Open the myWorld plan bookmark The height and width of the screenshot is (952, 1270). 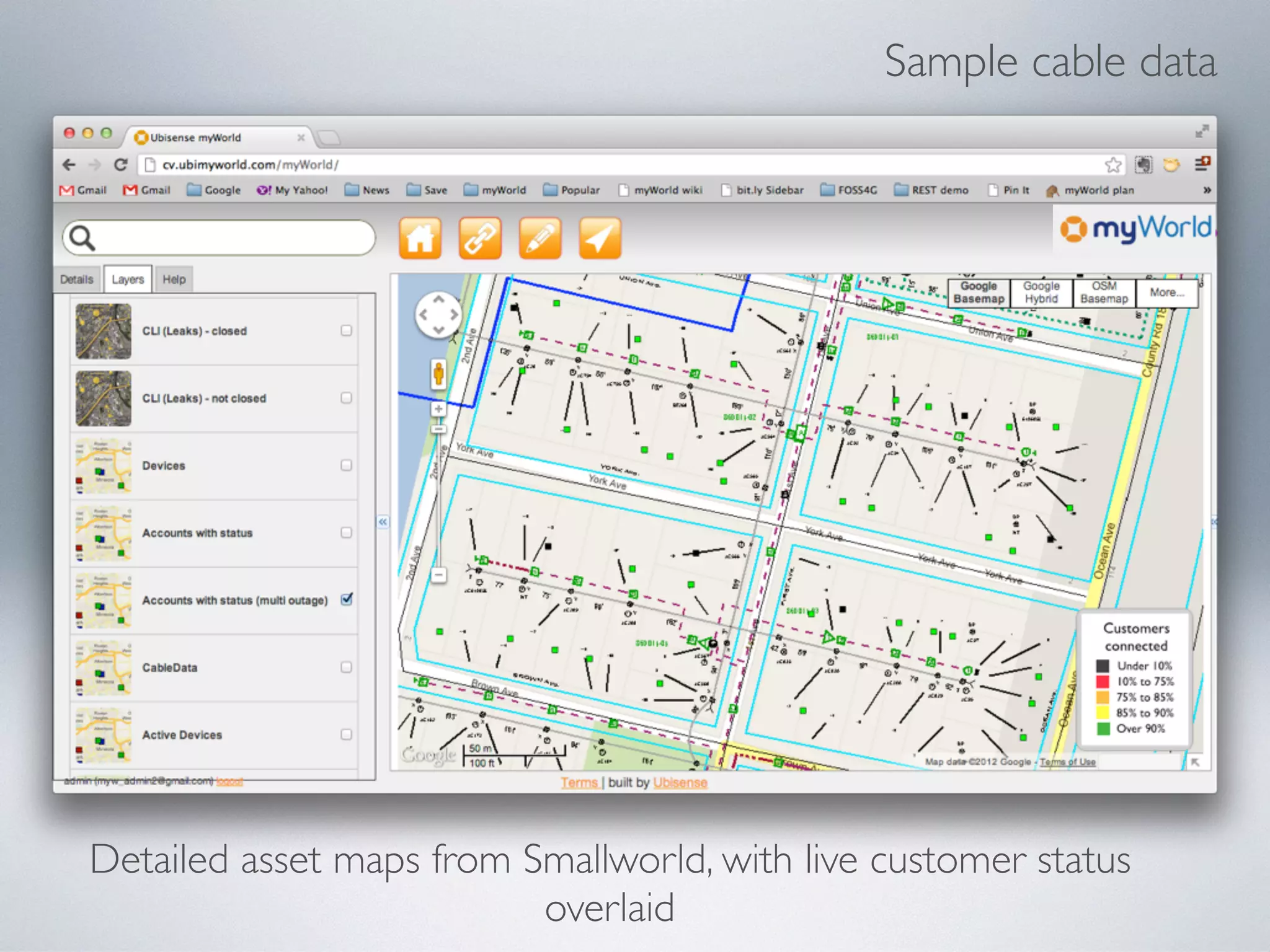click(x=1090, y=190)
